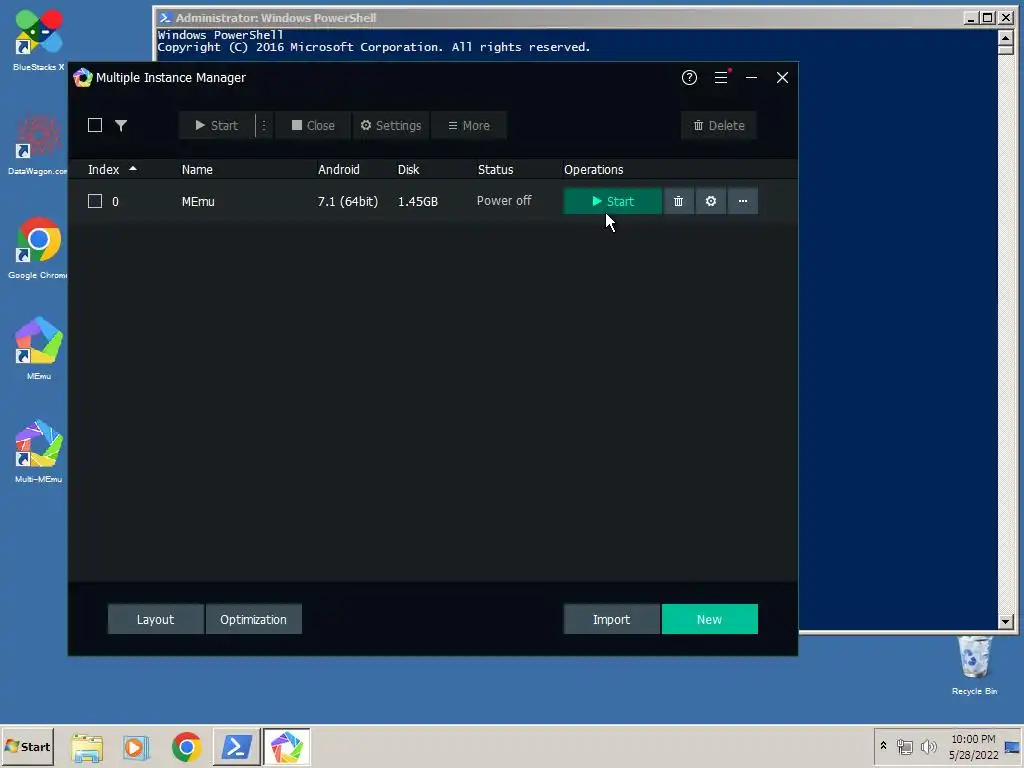This screenshot has height=768, width=1024.
Task: Open Chrome from the taskbar
Action: coord(186,747)
